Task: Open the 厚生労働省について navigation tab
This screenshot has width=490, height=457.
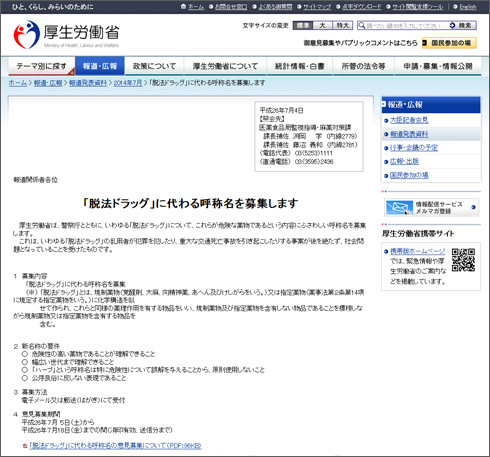Action: tap(225, 66)
